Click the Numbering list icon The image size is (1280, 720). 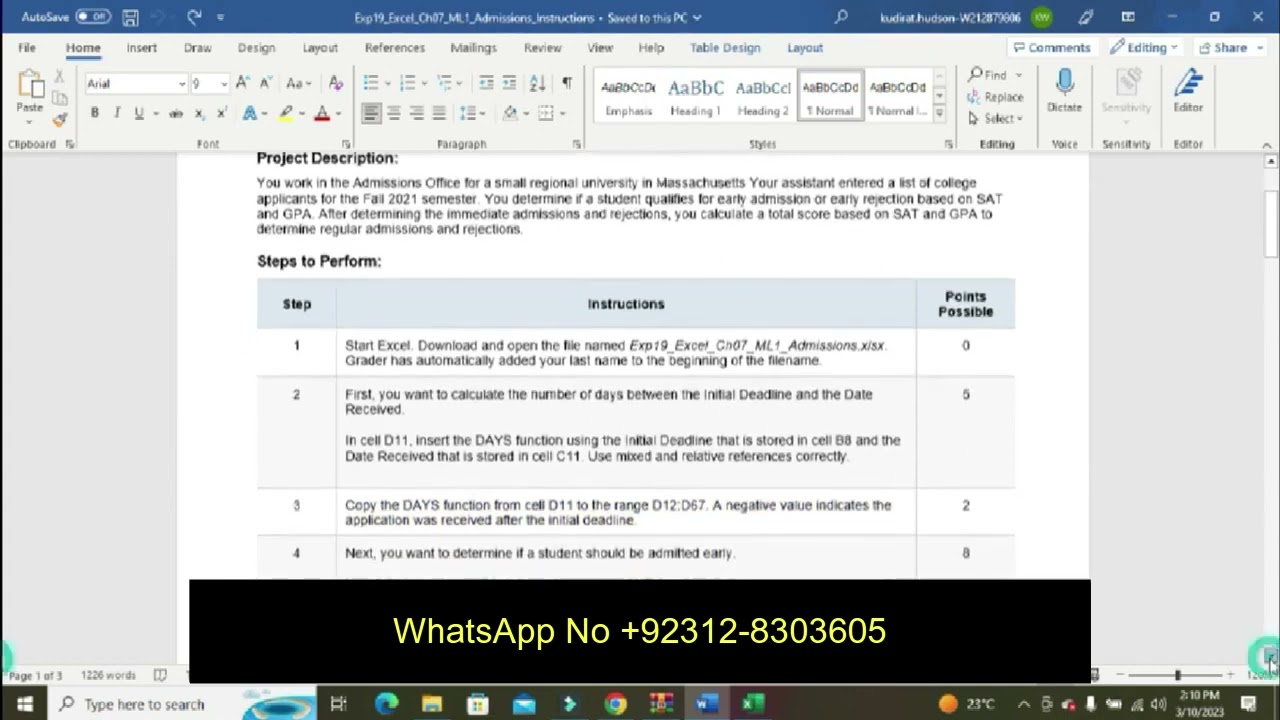point(407,83)
